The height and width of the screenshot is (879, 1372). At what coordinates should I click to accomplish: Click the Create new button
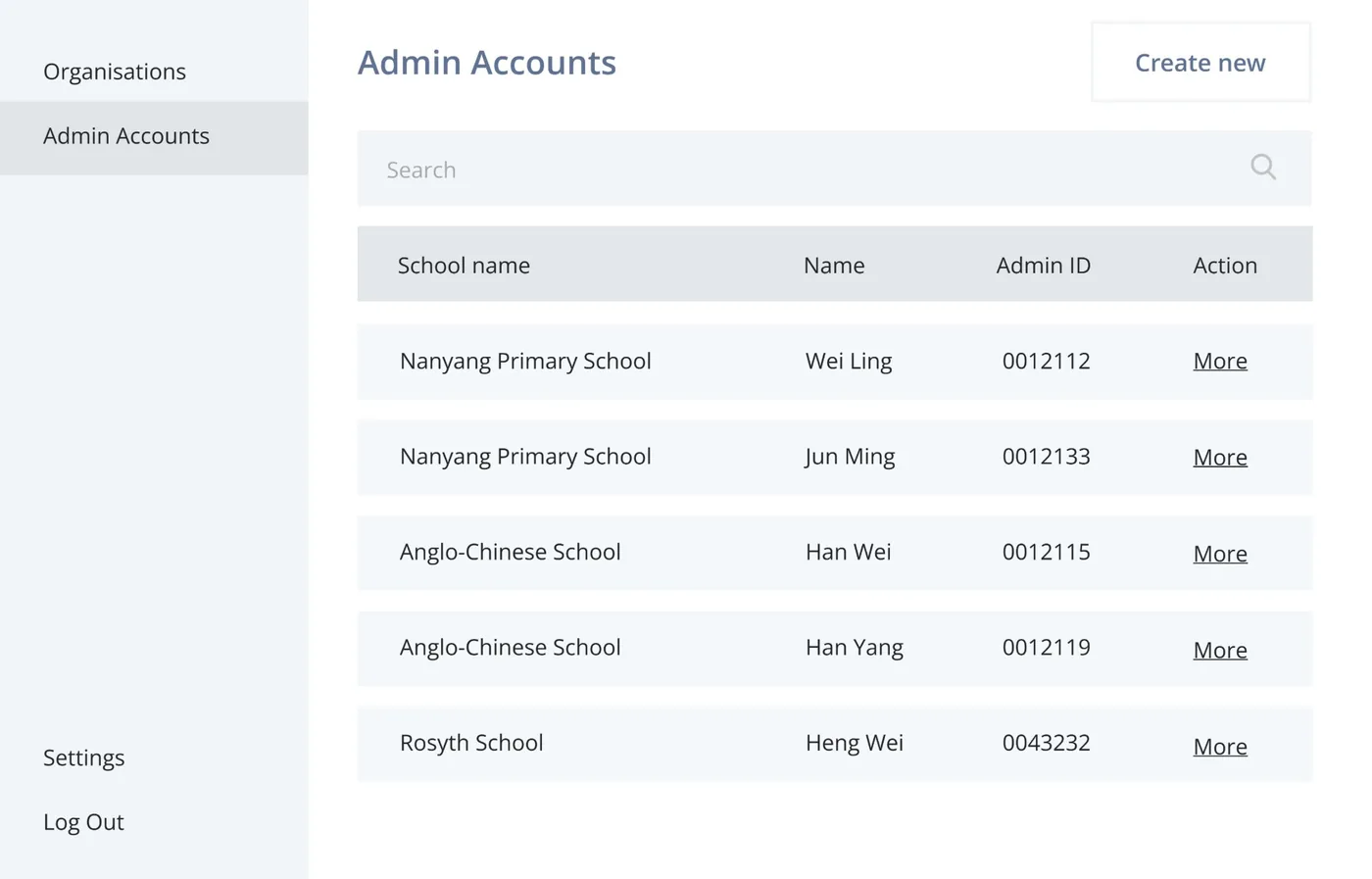tap(1200, 63)
